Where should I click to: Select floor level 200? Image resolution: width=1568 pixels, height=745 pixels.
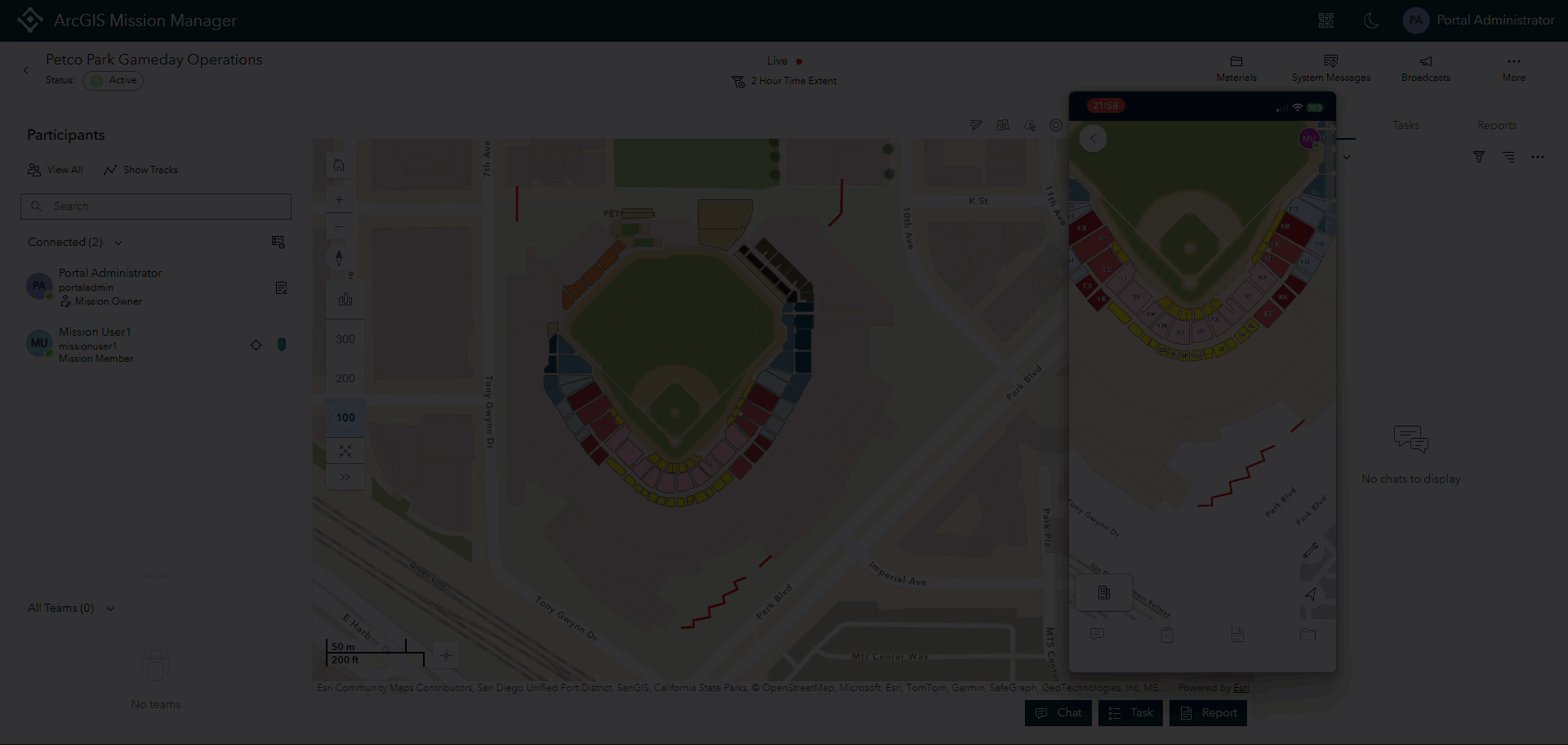click(345, 378)
